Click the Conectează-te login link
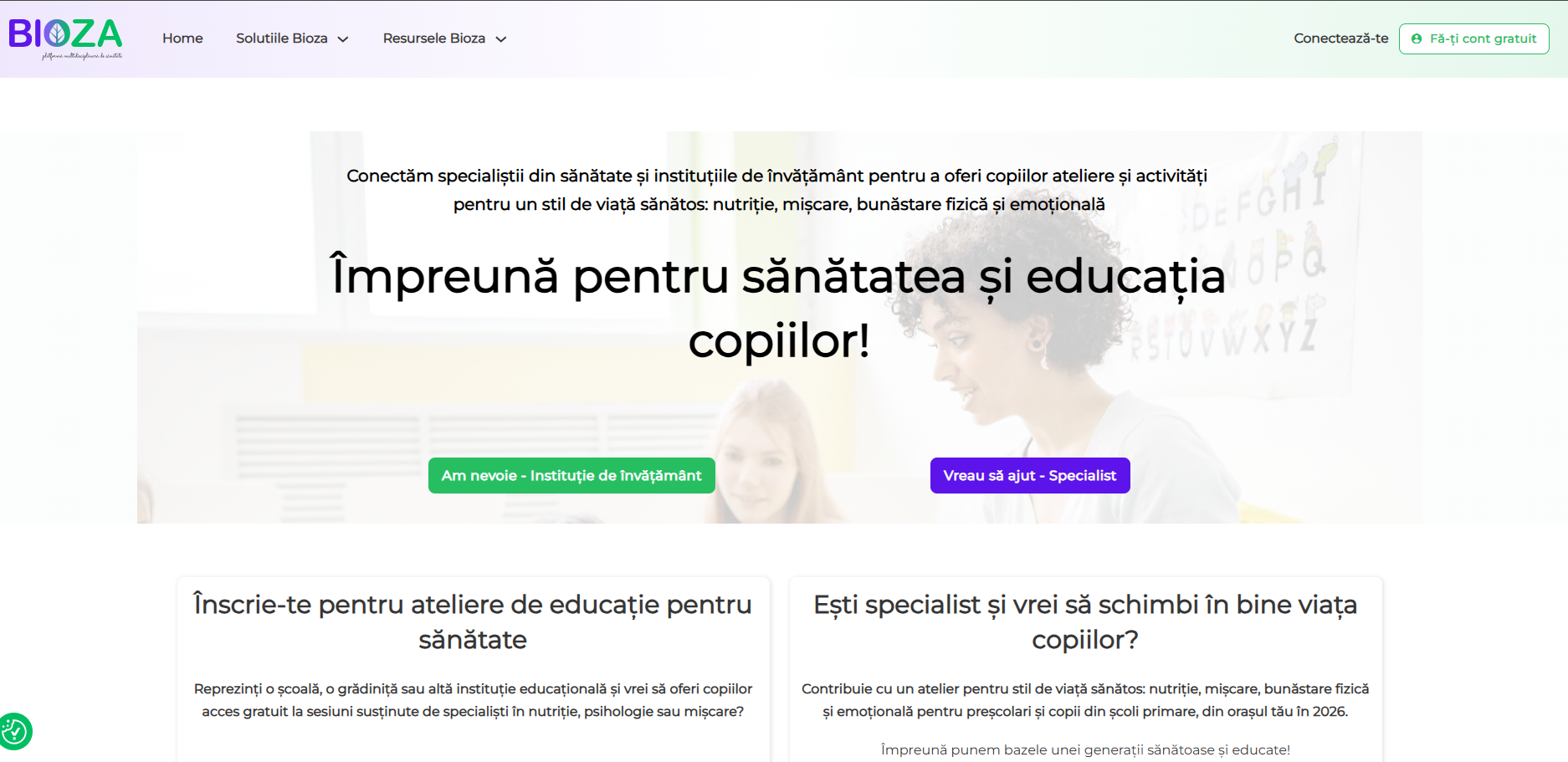Viewport: 1568px width, 762px height. (x=1340, y=38)
